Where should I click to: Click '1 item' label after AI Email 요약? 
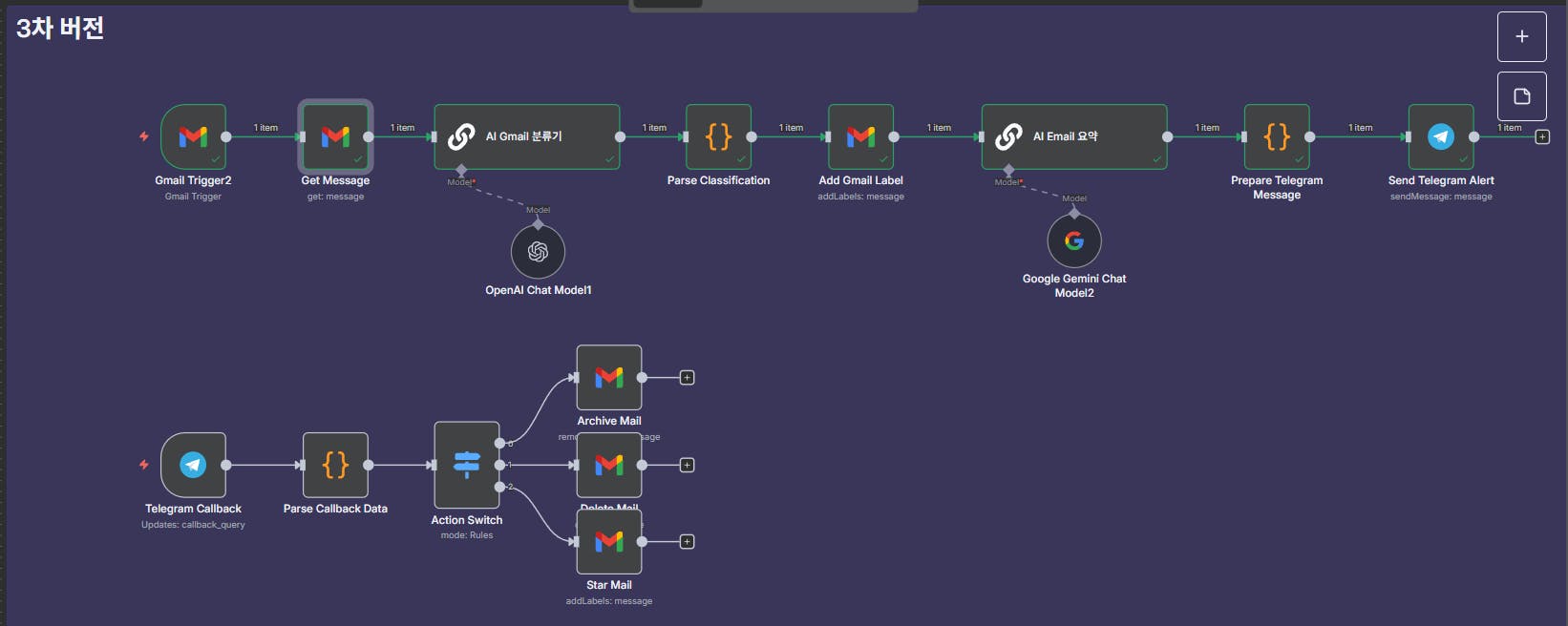click(x=1207, y=127)
